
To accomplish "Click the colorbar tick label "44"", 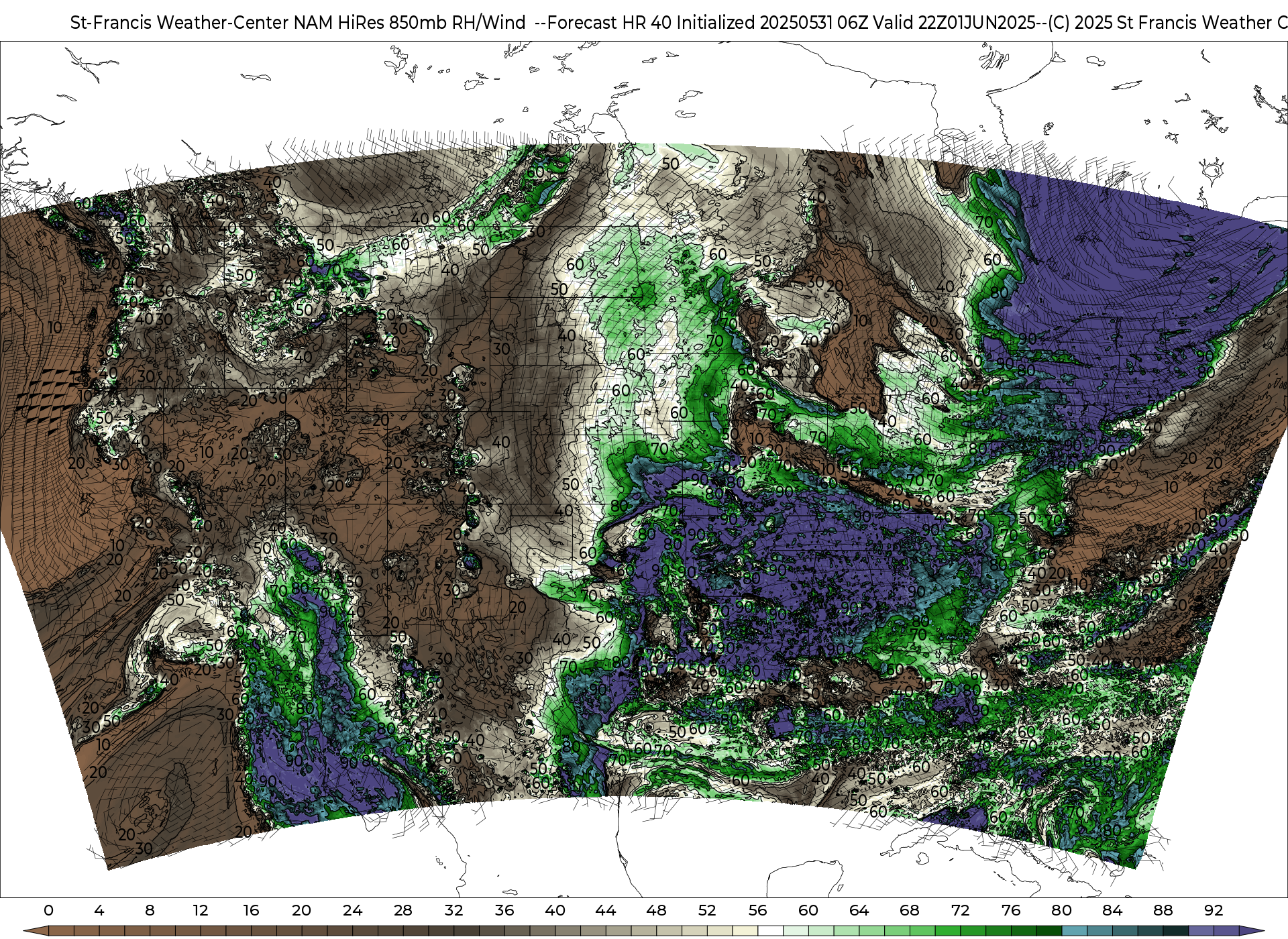I will 606,911.
